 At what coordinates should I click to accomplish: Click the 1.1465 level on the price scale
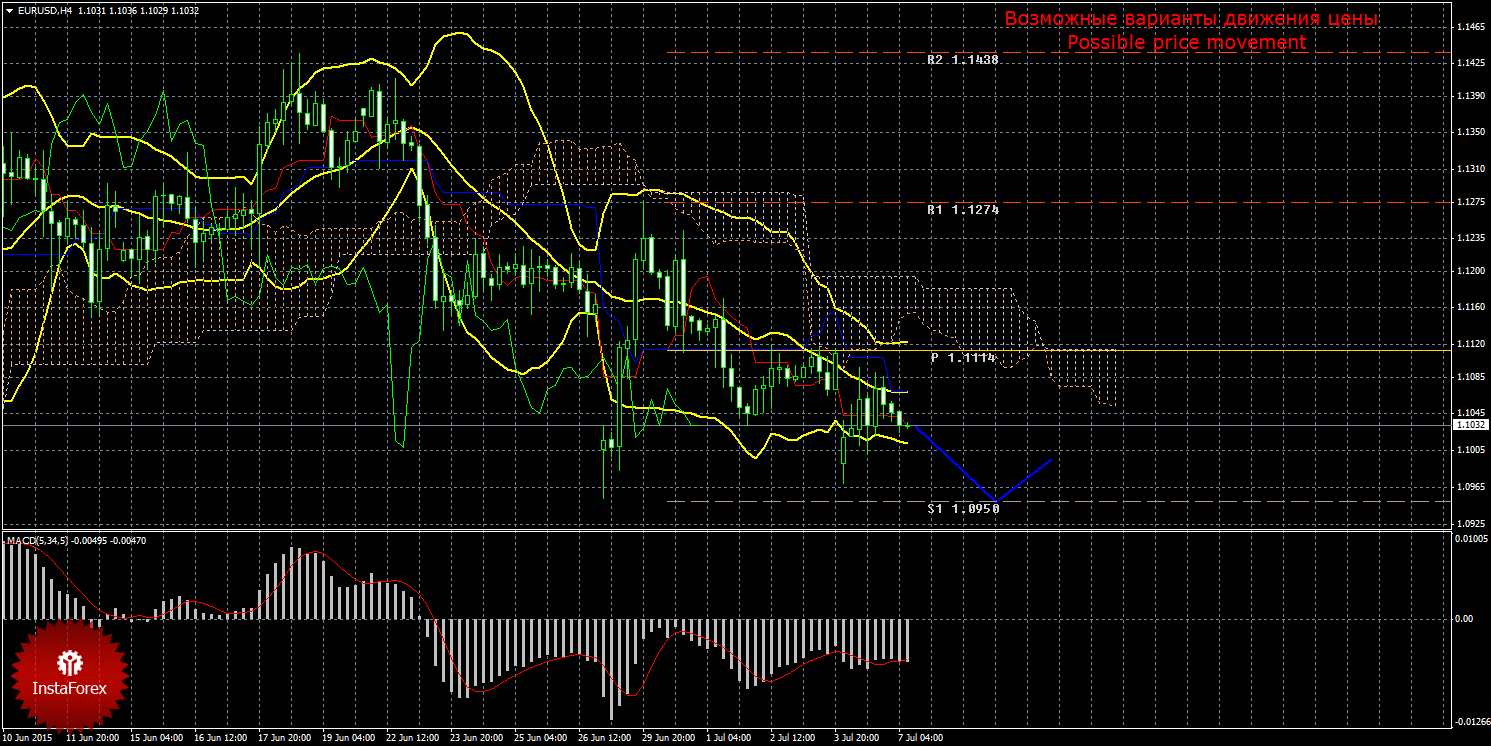[x=1469, y=27]
